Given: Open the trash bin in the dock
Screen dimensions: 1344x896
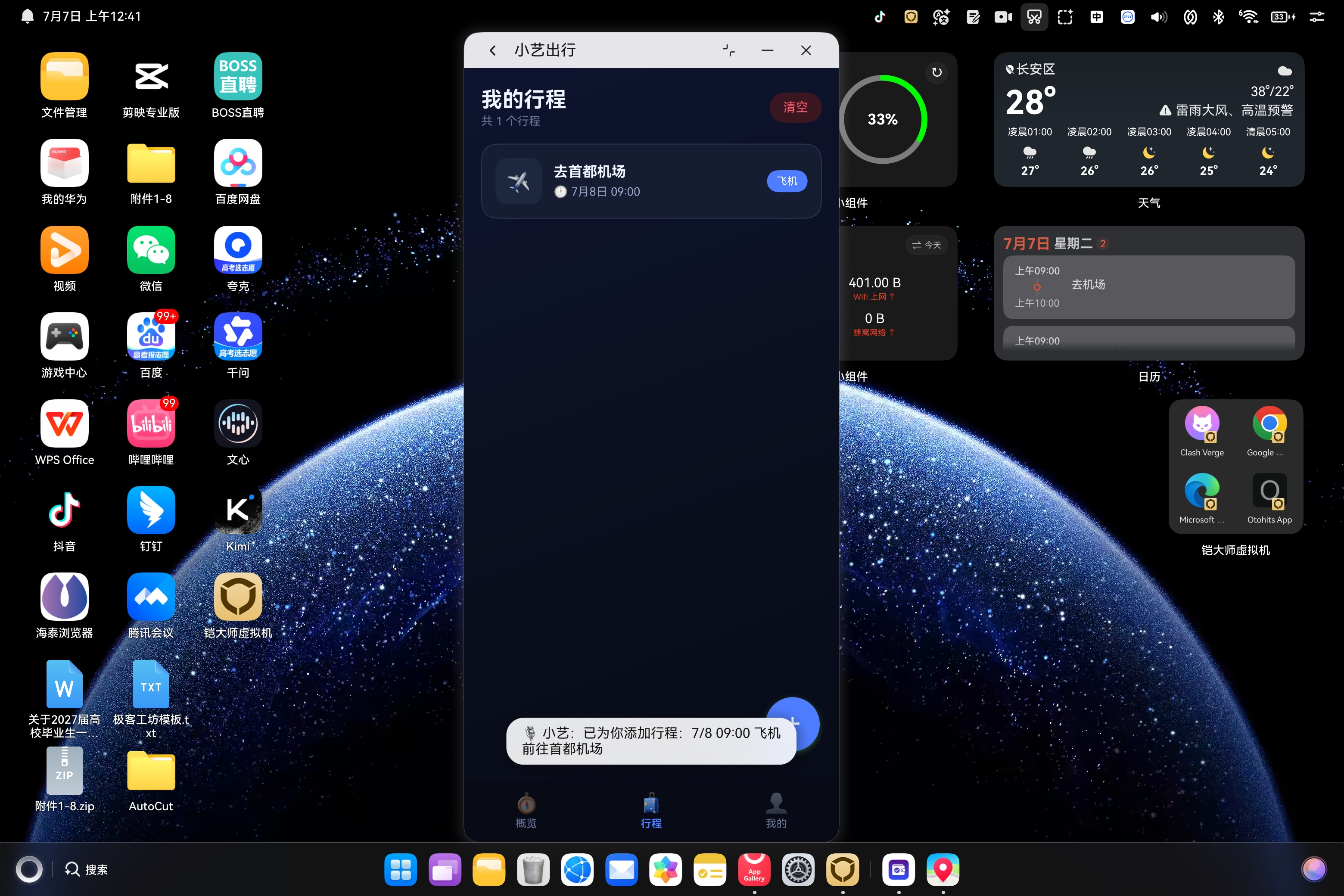Looking at the screenshot, I should point(532,870).
